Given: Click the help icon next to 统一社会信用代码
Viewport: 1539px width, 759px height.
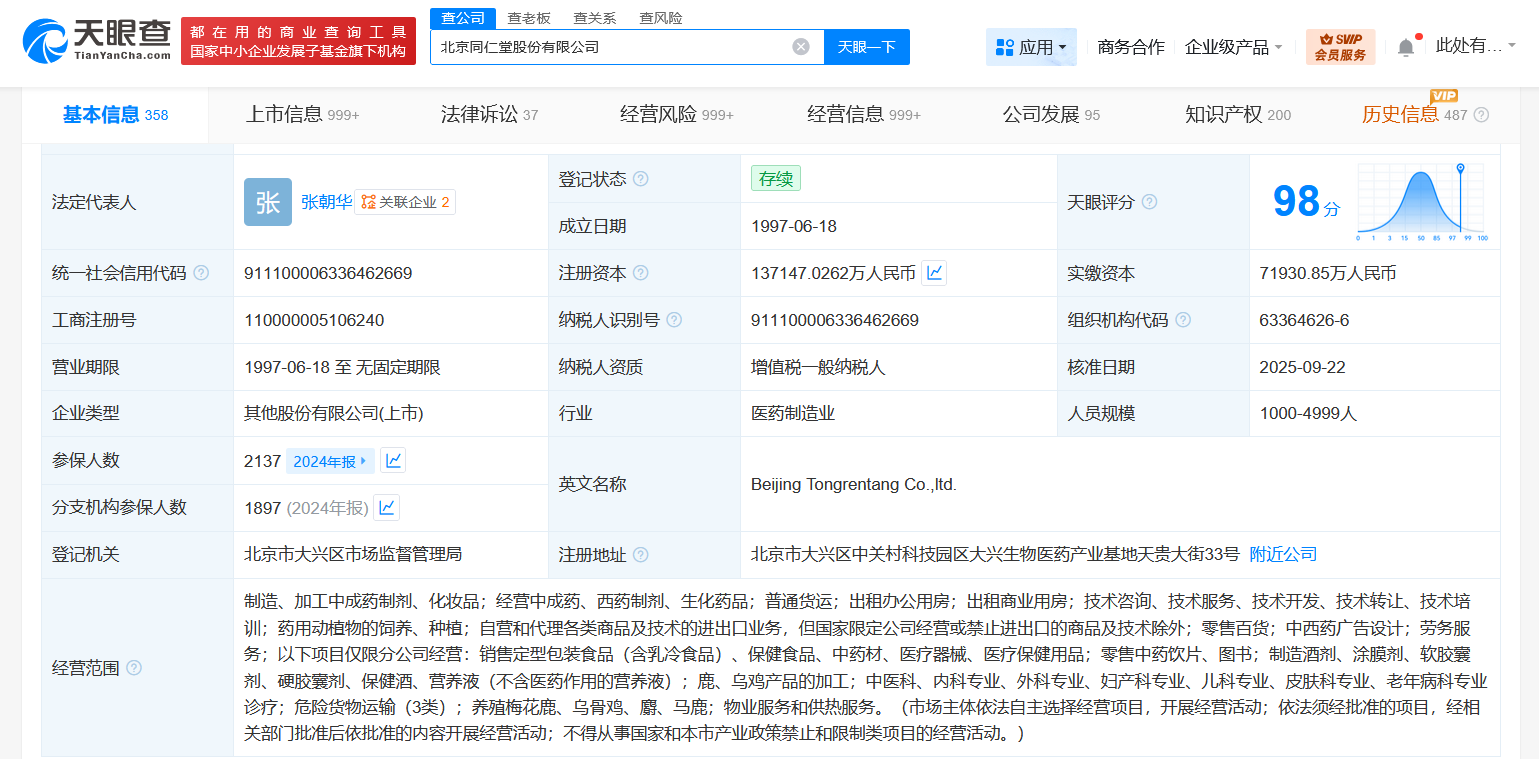Looking at the screenshot, I should point(202,272).
